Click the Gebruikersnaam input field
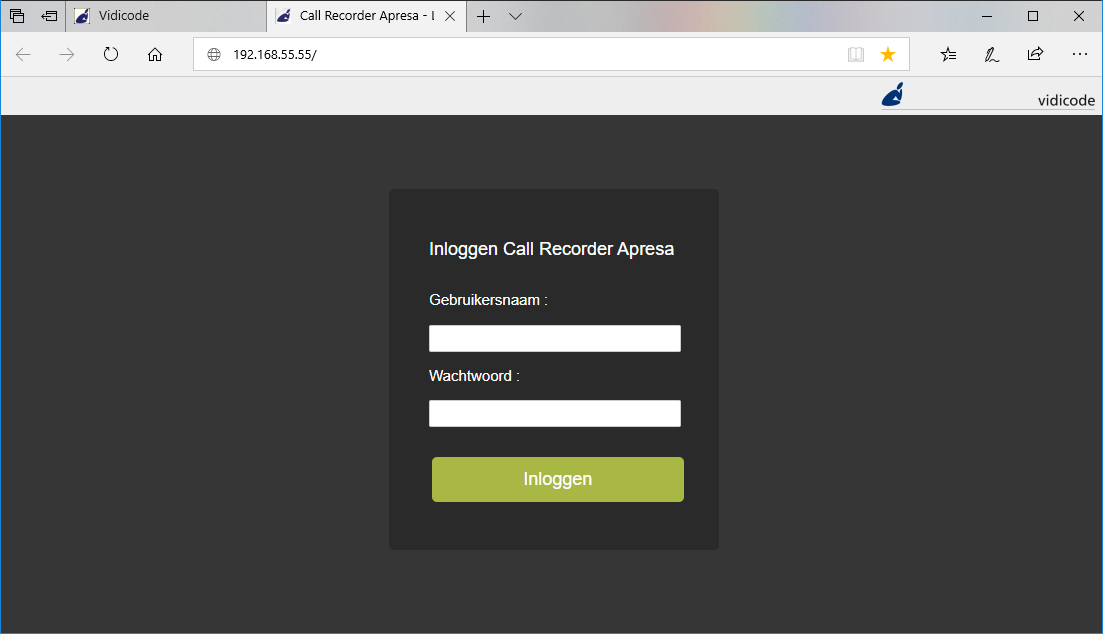Viewport: 1103px width, 634px height. point(555,338)
